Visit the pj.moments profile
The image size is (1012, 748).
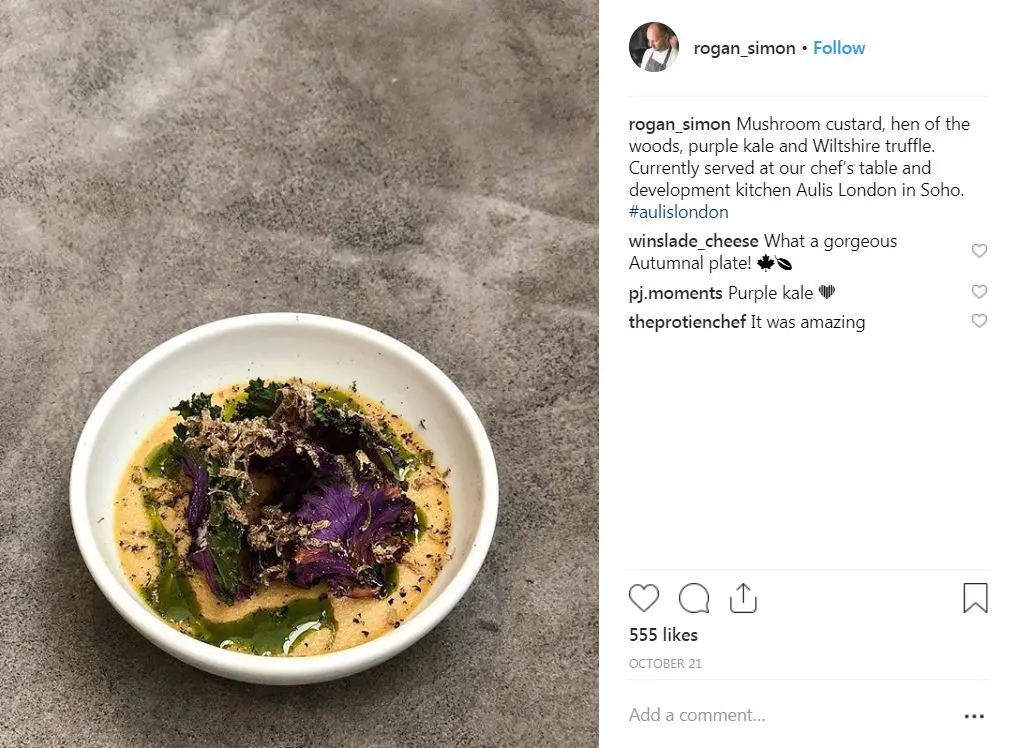(x=675, y=293)
